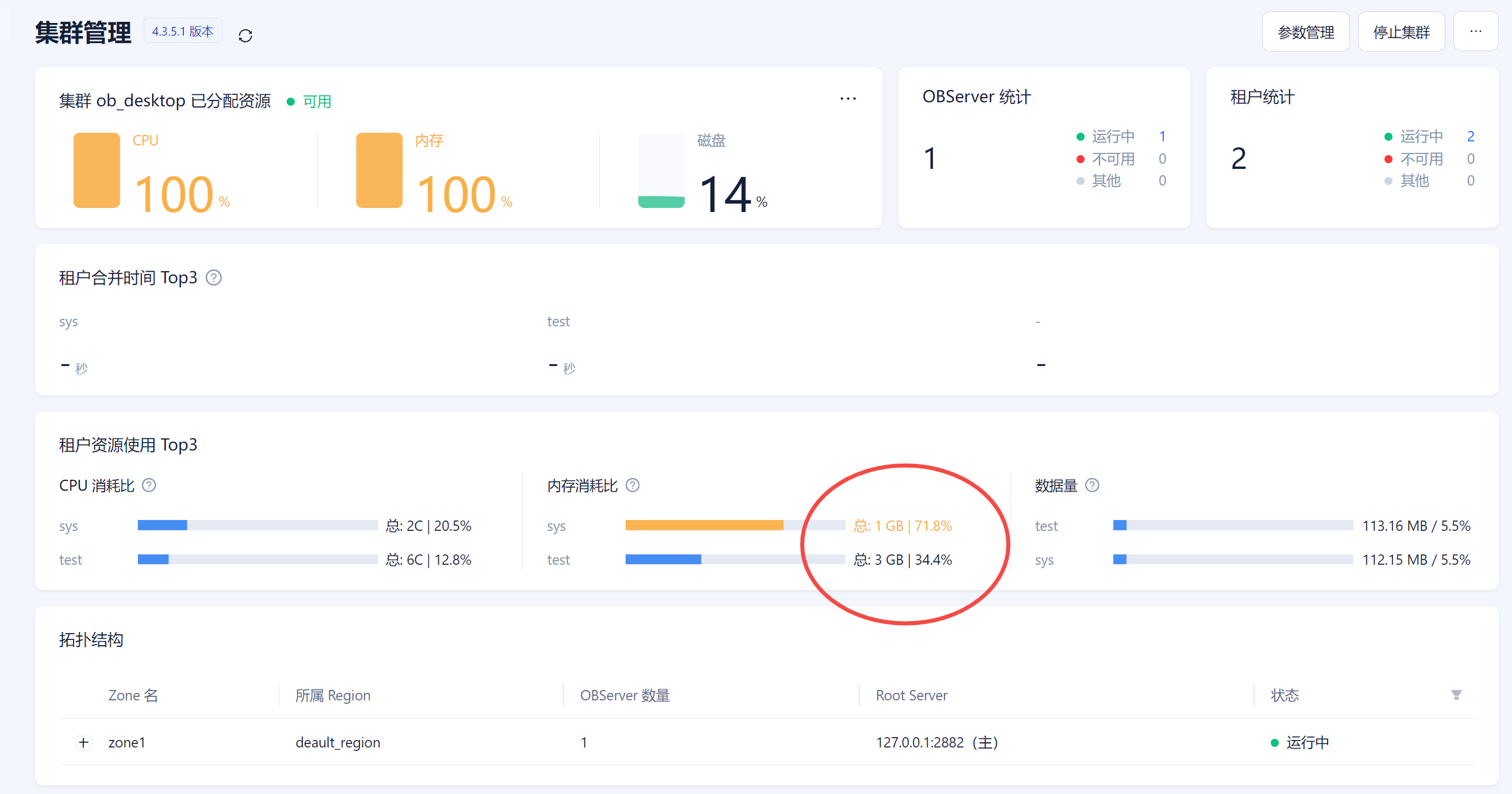
Task: Click the OBServer 统计 total number 1
Action: [x=929, y=159]
